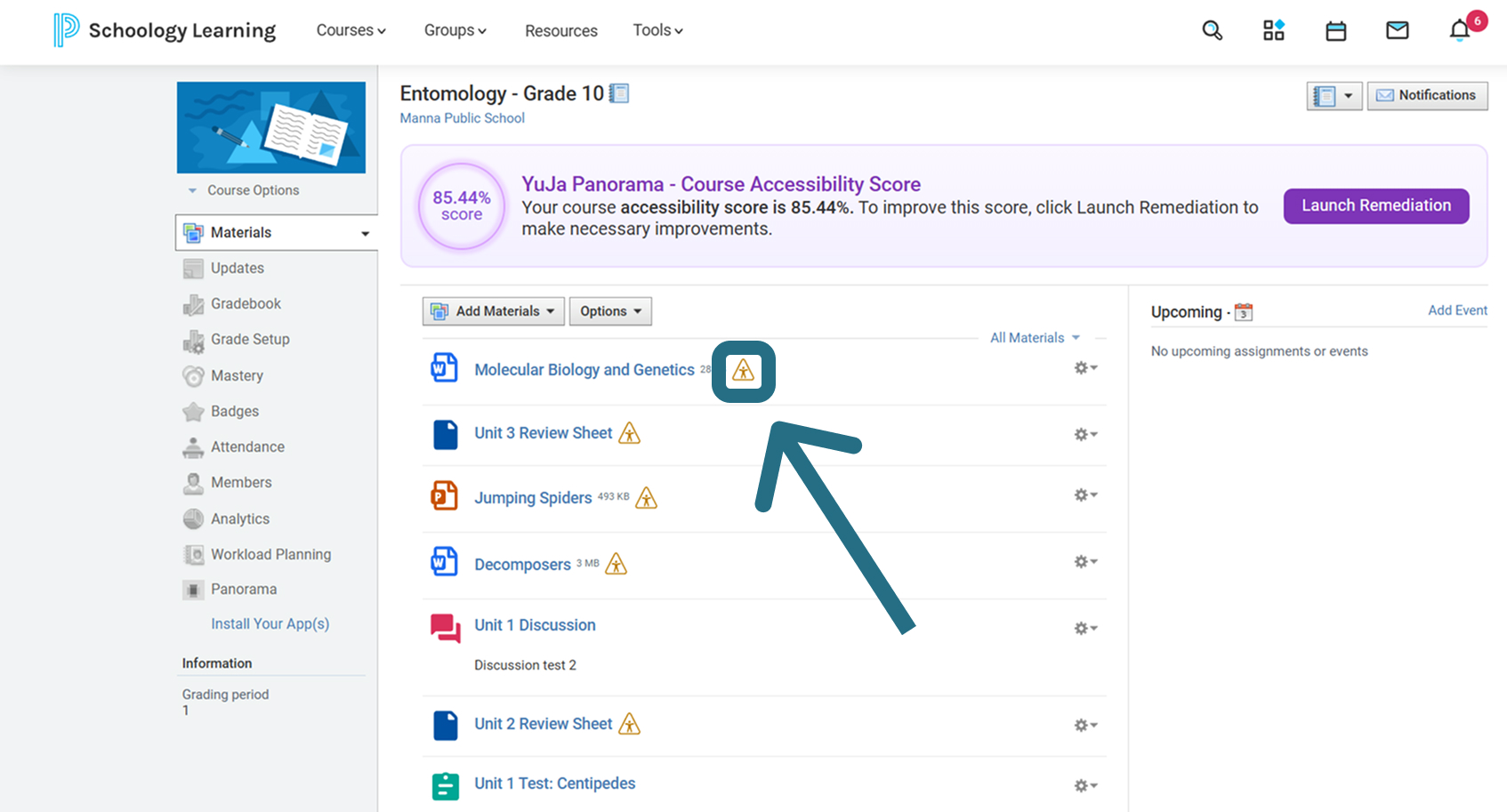This screenshot has height=812, width=1507.
Task: Open the messages envelope icon
Action: tap(1398, 31)
